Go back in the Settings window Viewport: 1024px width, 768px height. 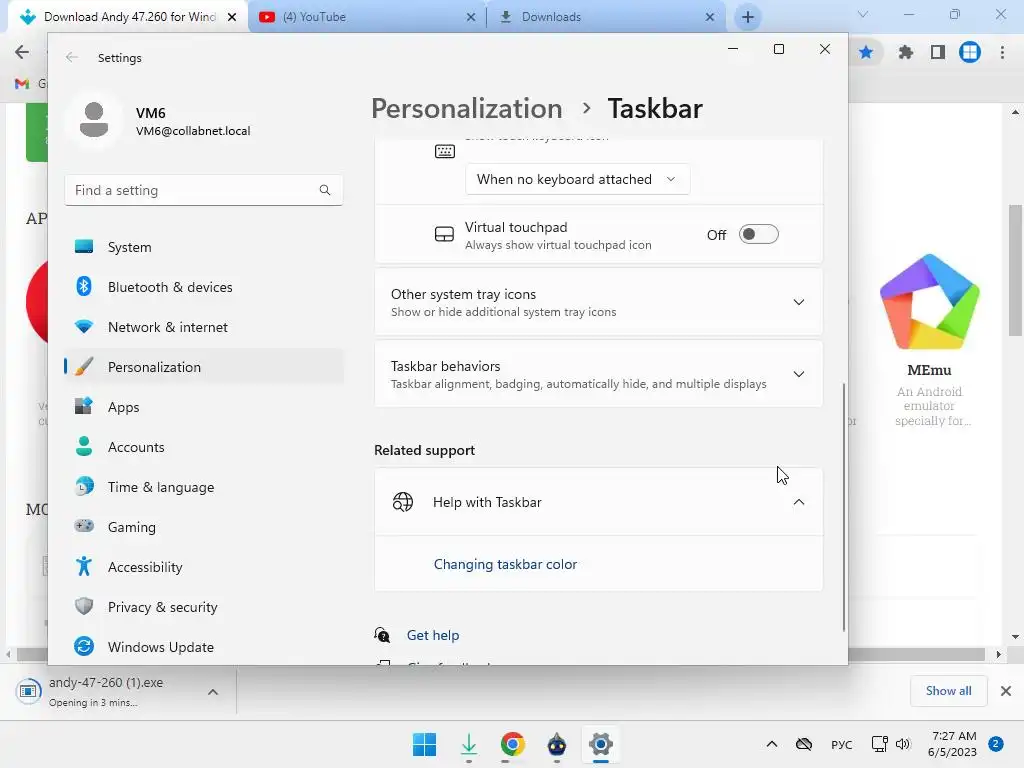point(72,57)
